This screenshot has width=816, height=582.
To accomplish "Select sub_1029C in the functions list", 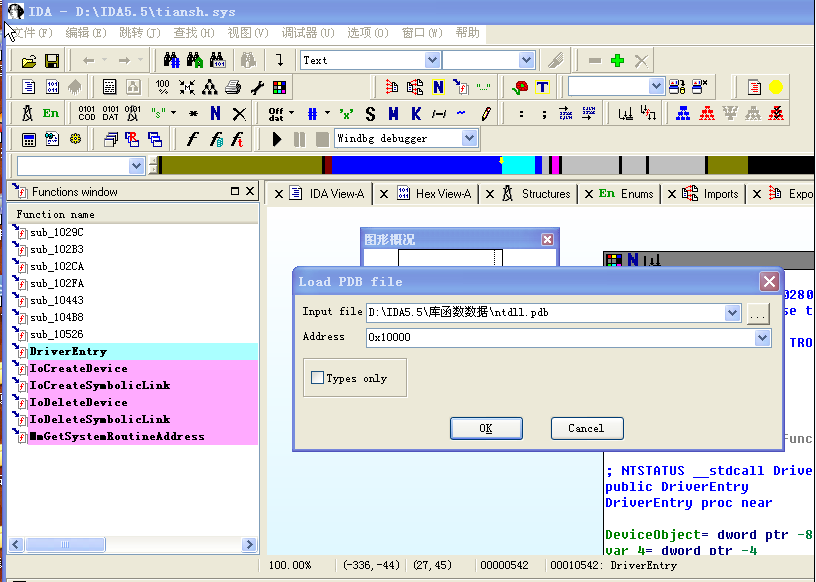I will pyautogui.click(x=134, y=232).
